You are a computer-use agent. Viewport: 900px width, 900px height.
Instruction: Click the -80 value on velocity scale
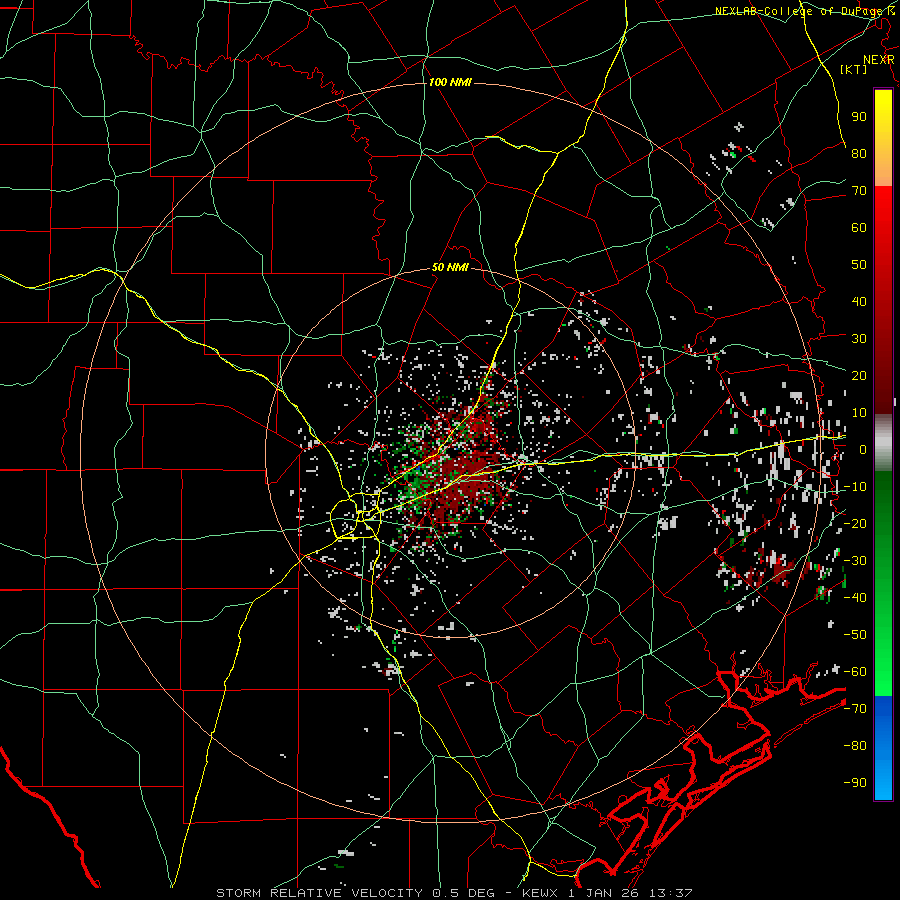pyautogui.click(x=855, y=746)
